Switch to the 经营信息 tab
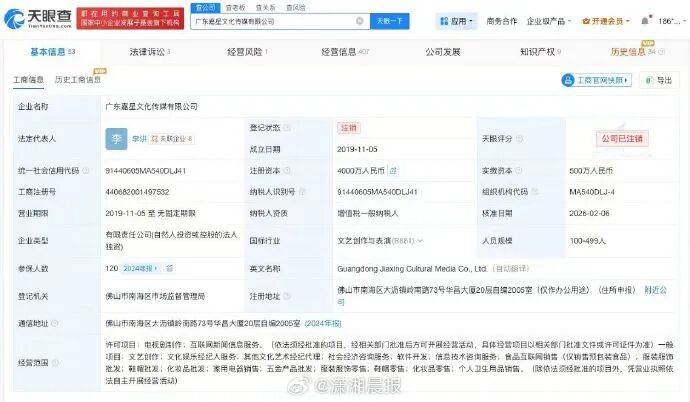 click(x=345, y=52)
